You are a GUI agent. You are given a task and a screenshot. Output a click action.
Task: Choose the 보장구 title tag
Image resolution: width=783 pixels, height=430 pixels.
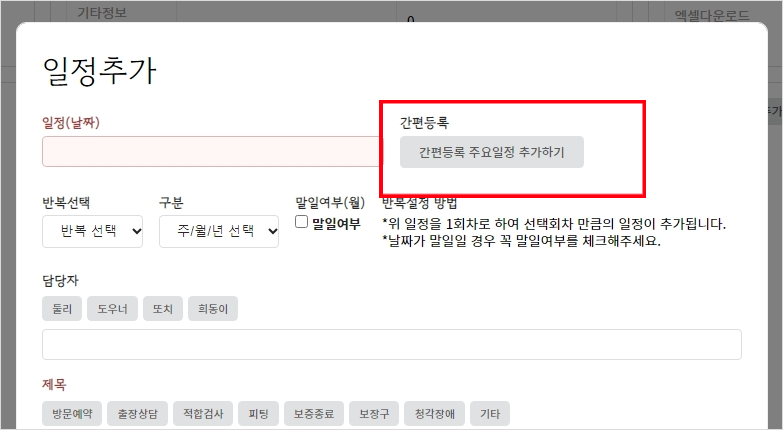pos(377,414)
